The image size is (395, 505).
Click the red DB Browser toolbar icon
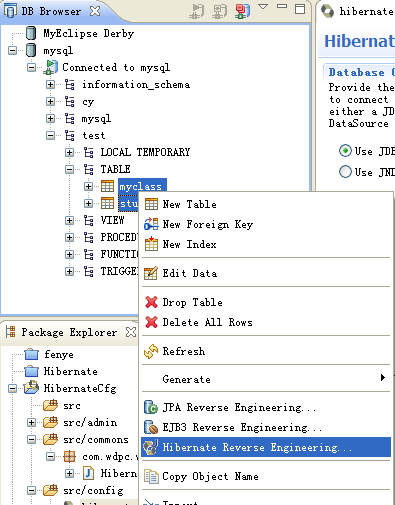(242, 11)
